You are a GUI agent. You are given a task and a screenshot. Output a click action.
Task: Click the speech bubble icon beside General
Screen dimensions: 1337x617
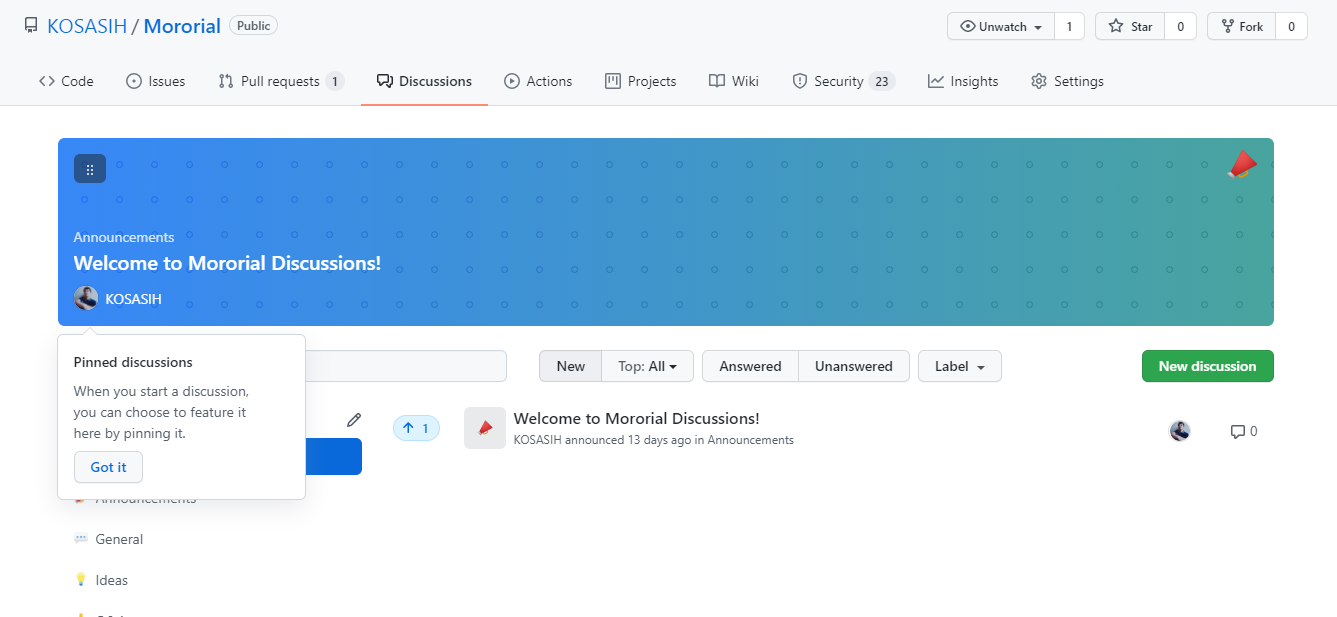click(81, 539)
